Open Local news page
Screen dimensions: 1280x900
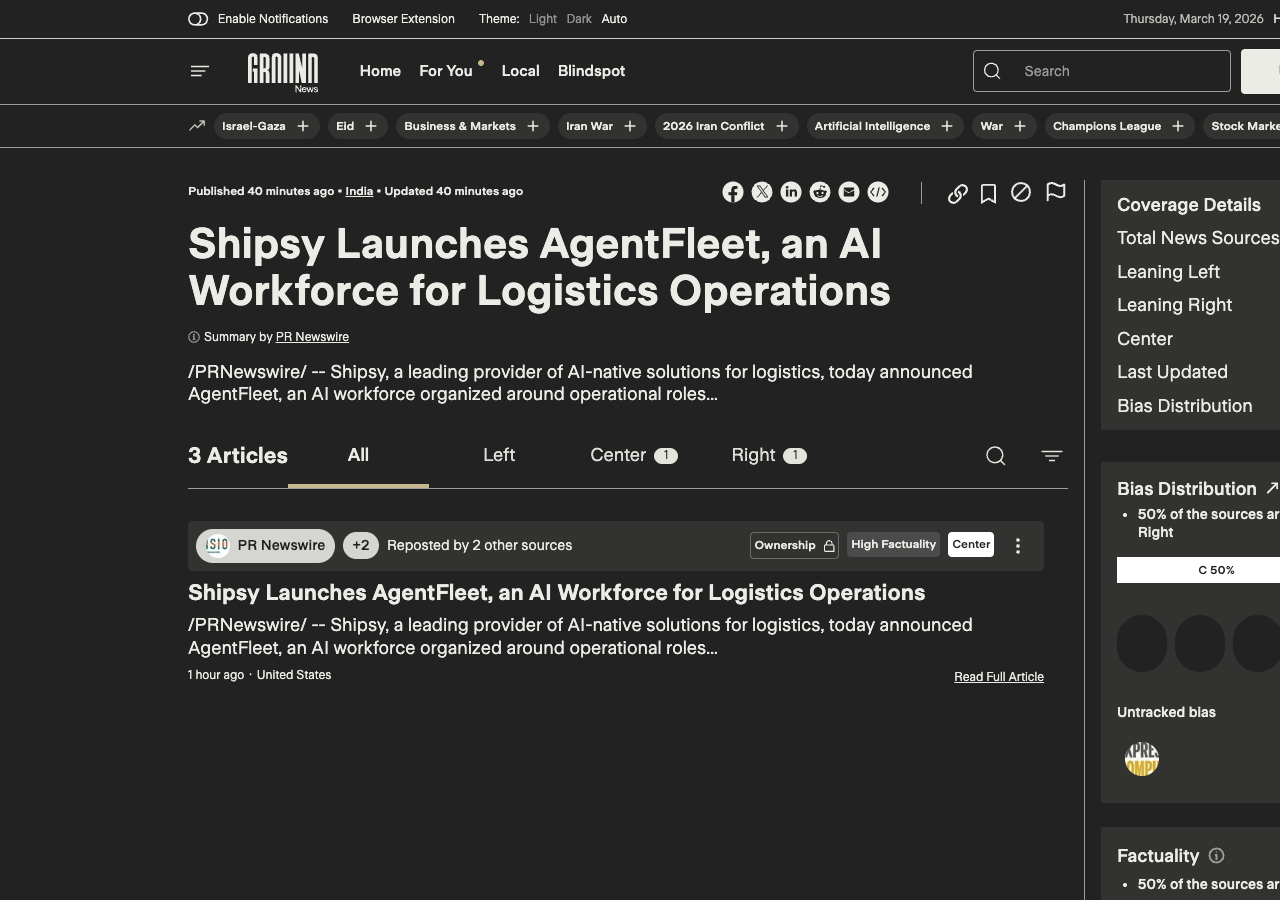[x=520, y=71]
